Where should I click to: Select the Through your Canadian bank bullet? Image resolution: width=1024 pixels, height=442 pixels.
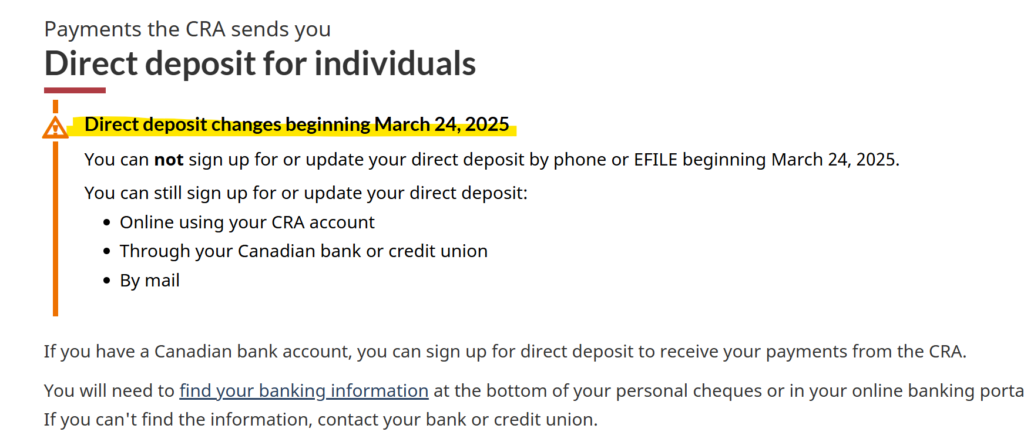(x=304, y=251)
